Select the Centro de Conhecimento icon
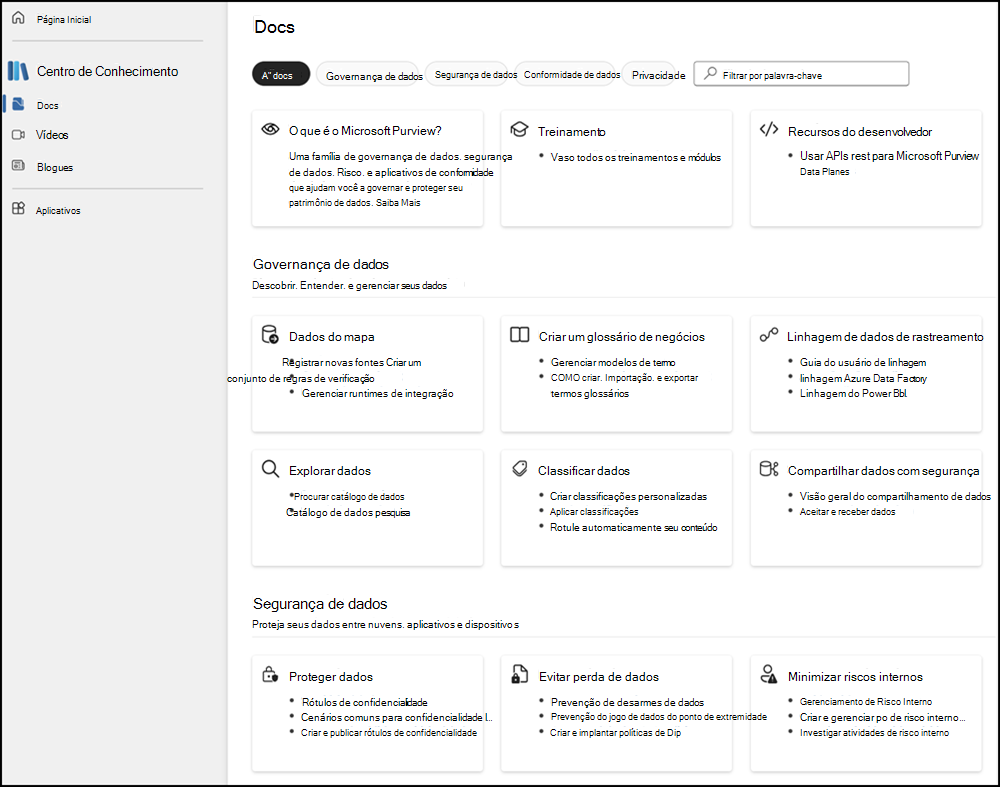Screen dimensions: 1000x787 [x=20, y=71]
